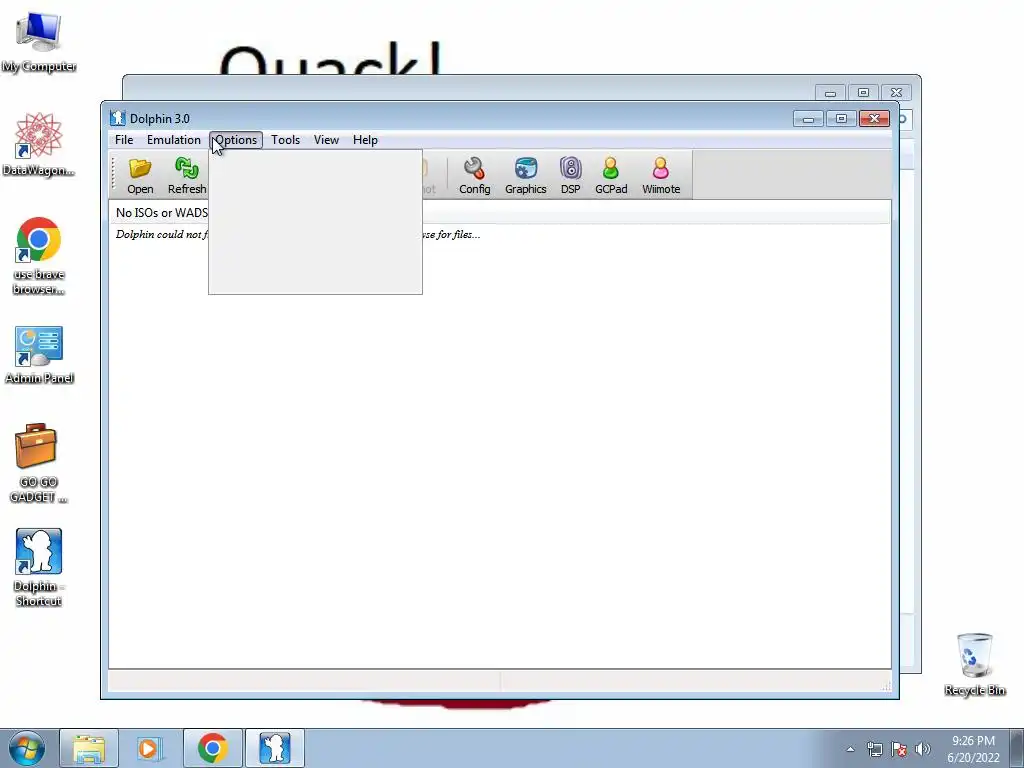Screen dimensions: 1024x768
Task: Click the Dolphin 3.0 title bar icon
Action: point(118,118)
